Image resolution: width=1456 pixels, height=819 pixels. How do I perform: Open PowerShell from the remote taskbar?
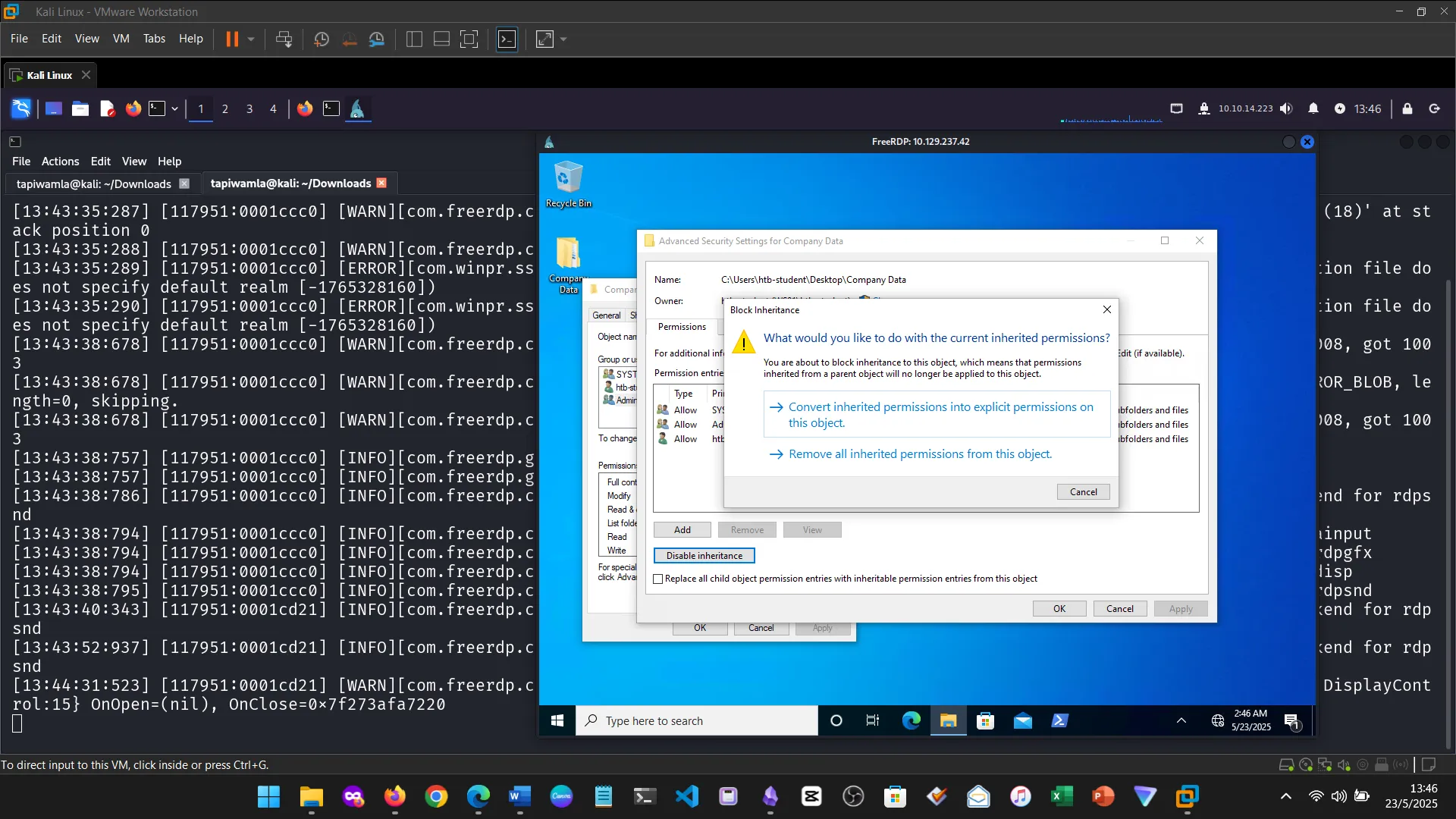click(x=1059, y=720)
